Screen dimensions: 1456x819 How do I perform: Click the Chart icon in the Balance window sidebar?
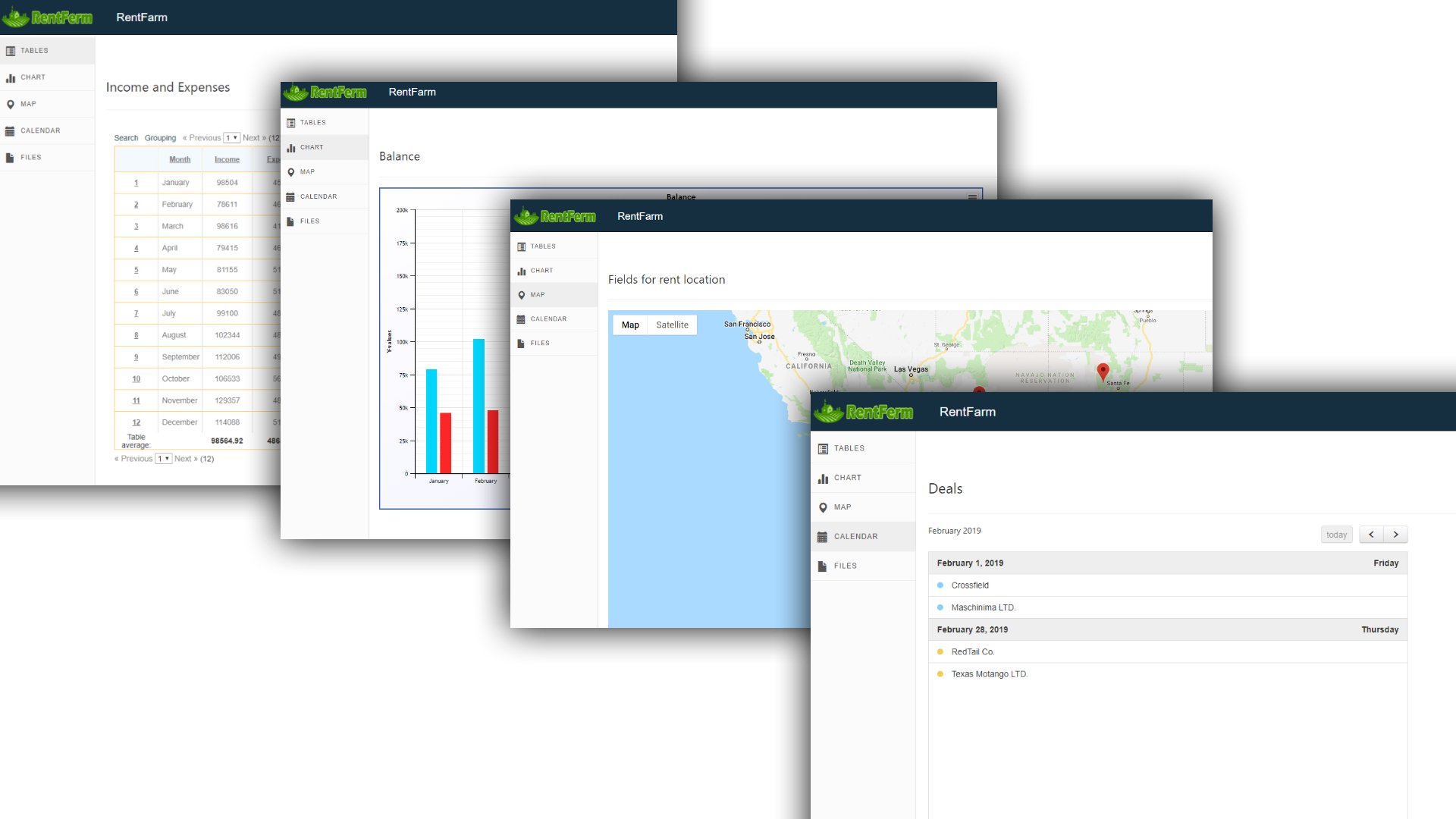click(290, 148)
